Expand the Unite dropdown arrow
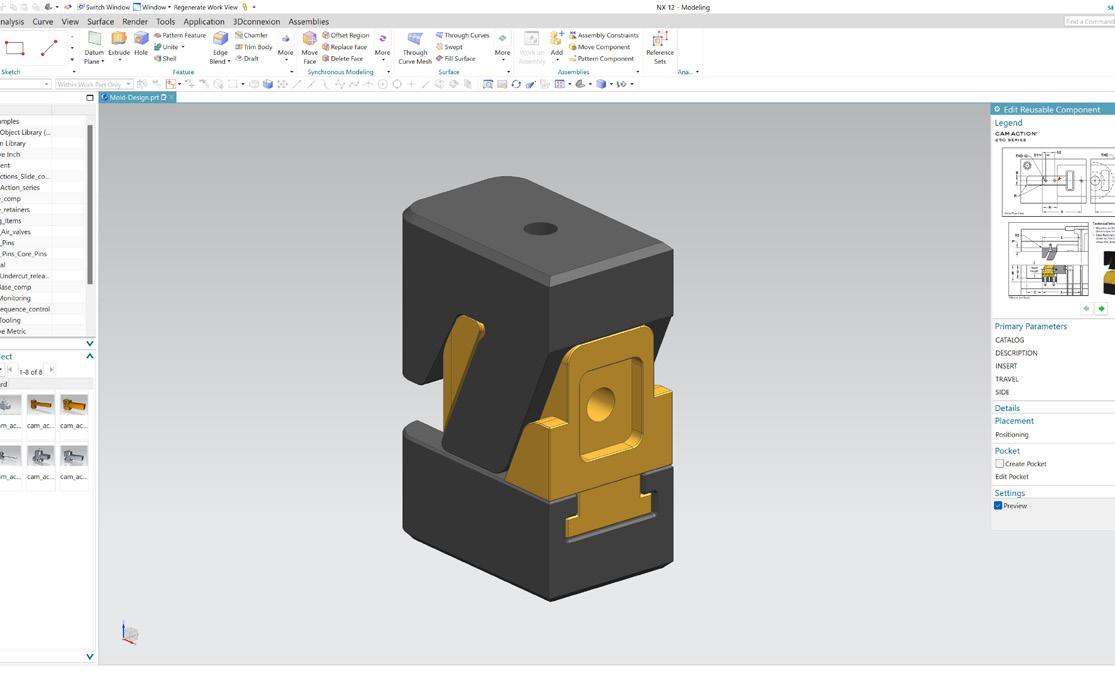The image size is (1115, 674). pos(183,47)
